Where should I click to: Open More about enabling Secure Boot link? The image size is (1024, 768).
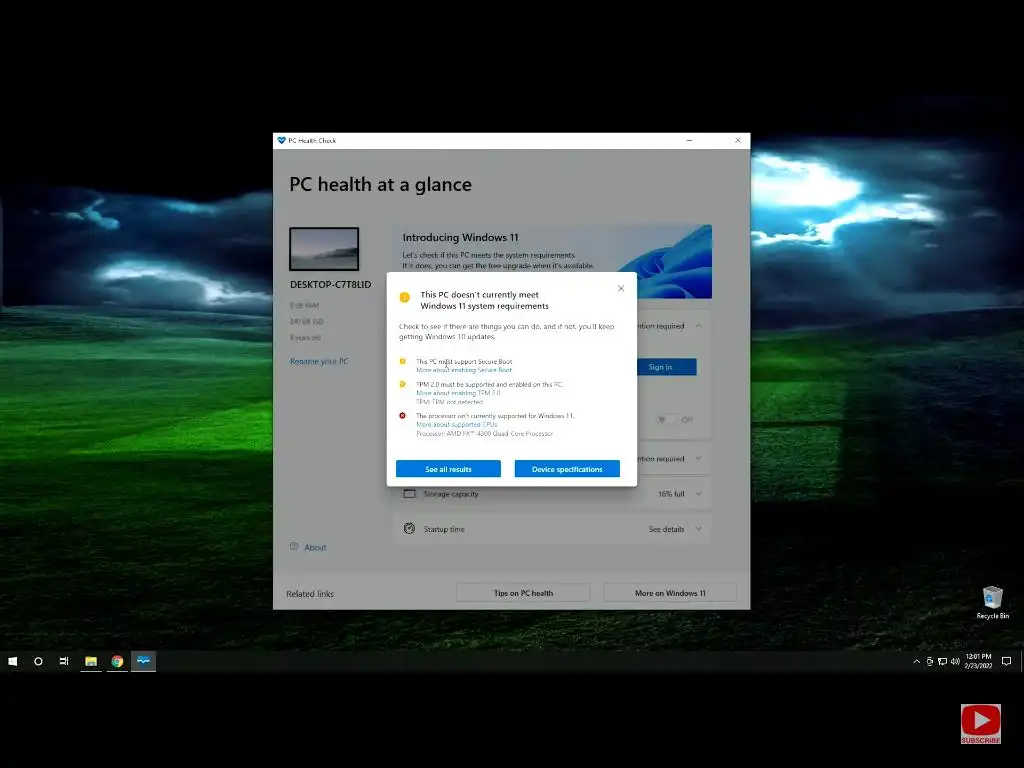point(464,370)
